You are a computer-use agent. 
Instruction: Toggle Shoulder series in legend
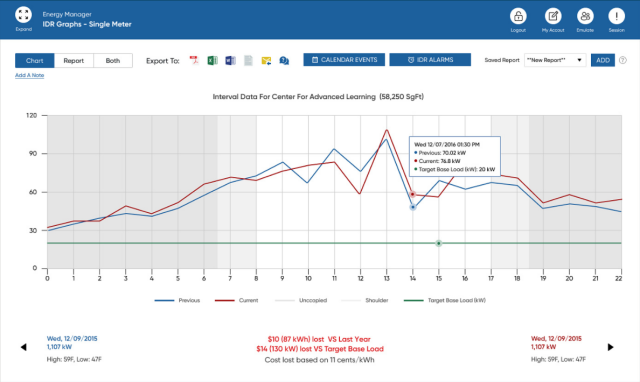[x=364, y=300]
